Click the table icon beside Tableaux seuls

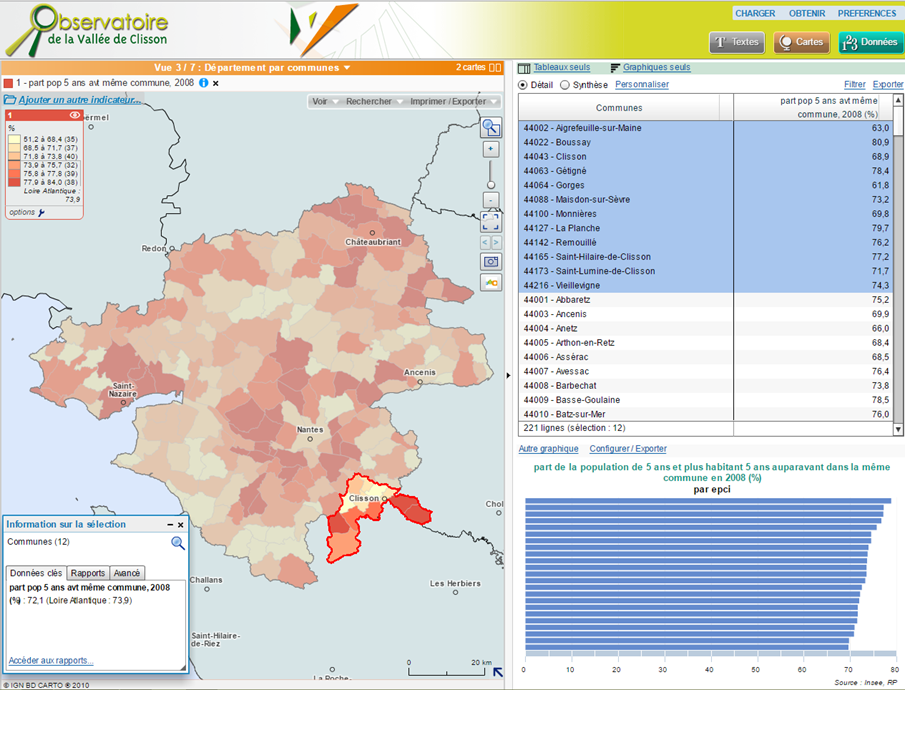524,68
